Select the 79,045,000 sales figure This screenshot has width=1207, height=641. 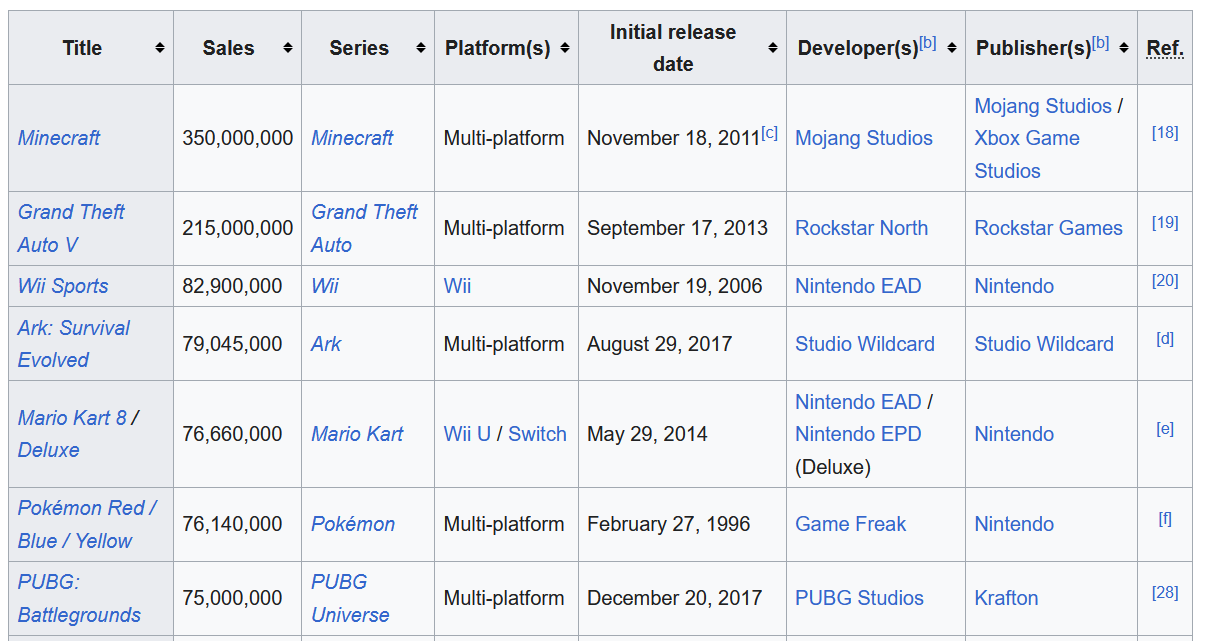tap(232, 344)
